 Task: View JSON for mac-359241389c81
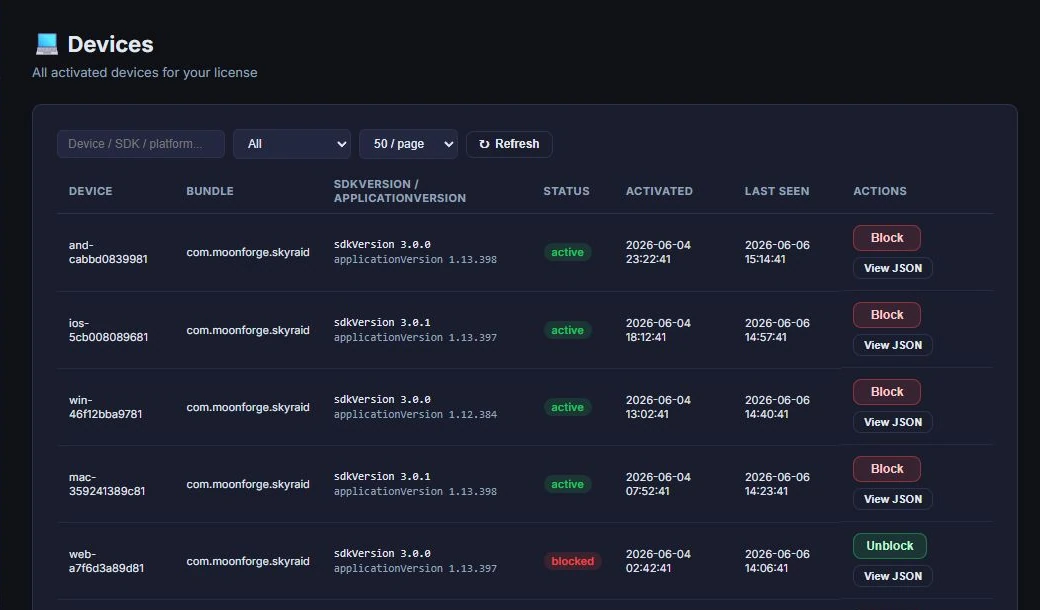click(893, 499)
